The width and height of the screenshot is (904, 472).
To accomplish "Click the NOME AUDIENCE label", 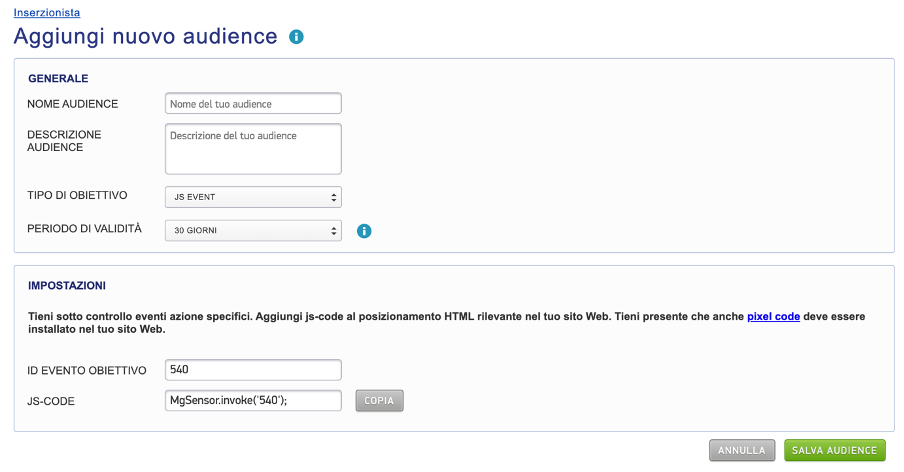I will 73,104.
